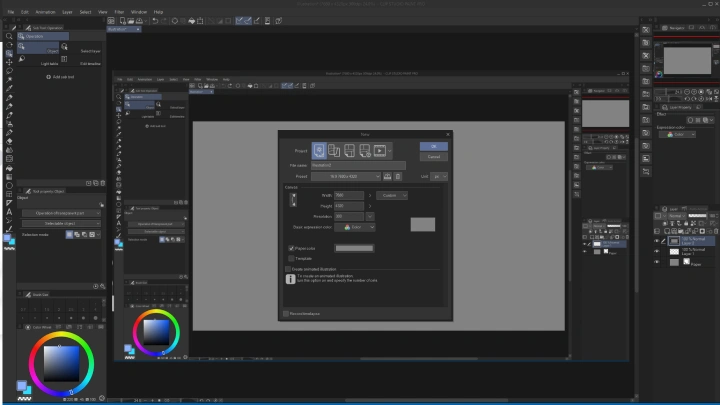Select the Auto select wand in outer palette
Image resolution: width=720 pixels, height=405 pixels.
[x=9, y=79]
